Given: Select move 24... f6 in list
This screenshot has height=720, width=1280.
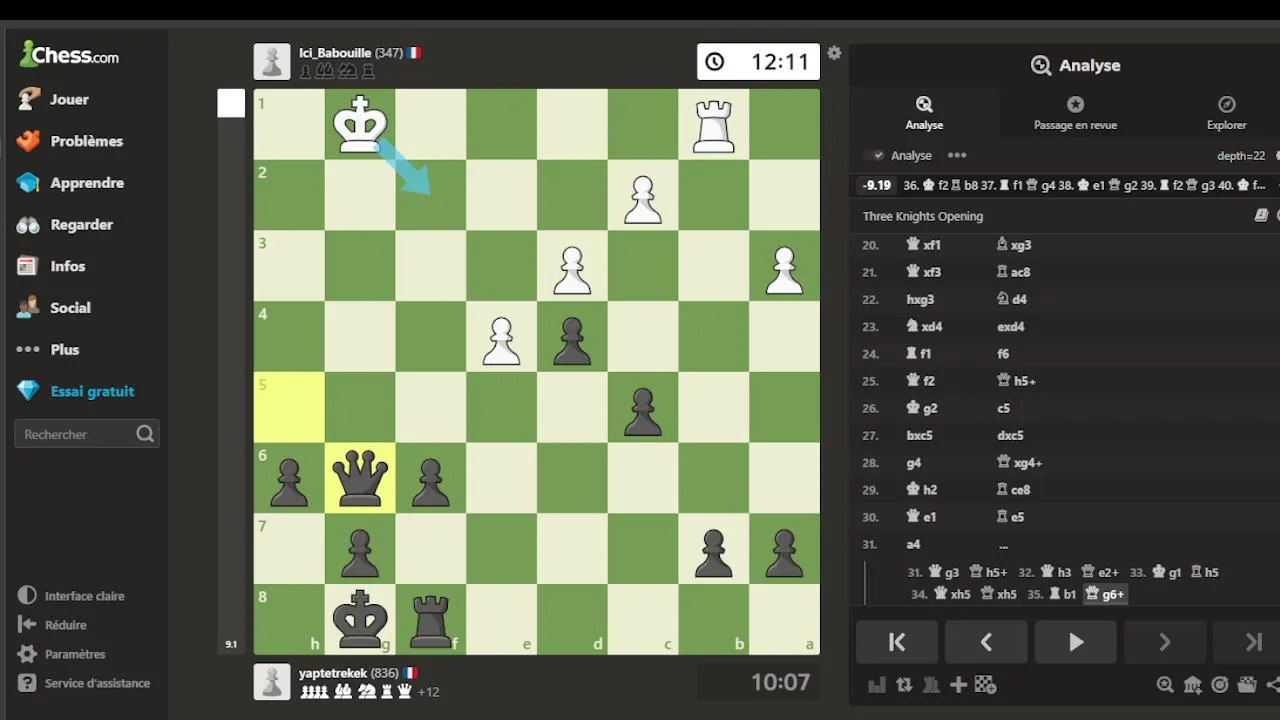Looking at the screenshot, I should point(1003,354).
